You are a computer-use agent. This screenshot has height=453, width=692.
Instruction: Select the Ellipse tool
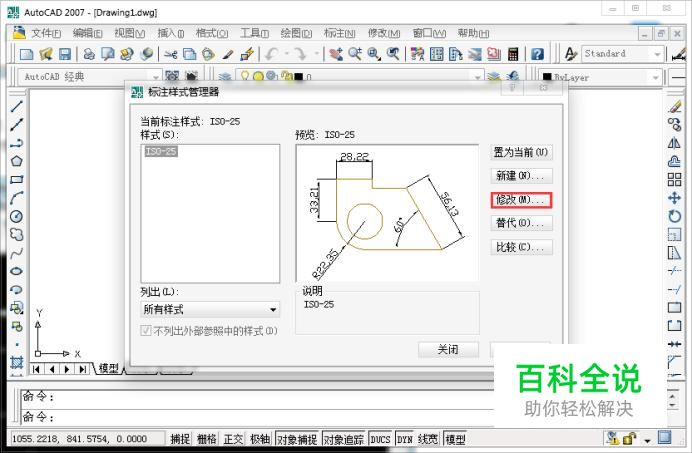coord(16,271)
